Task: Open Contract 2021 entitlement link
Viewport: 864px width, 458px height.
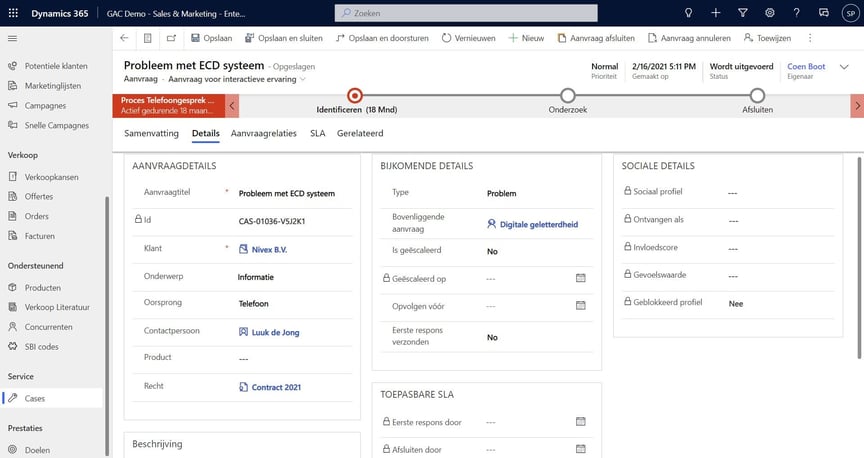Action: (276, 387)
